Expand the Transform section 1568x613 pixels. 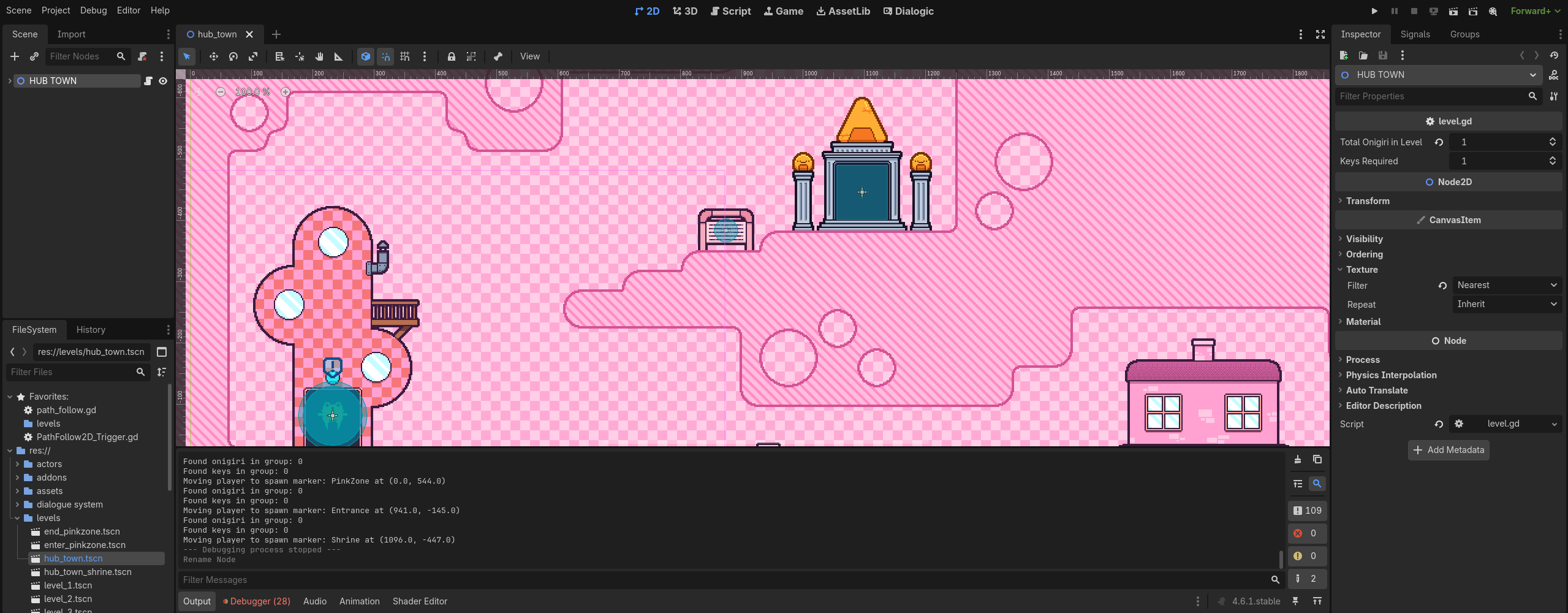click(1368, 201)
